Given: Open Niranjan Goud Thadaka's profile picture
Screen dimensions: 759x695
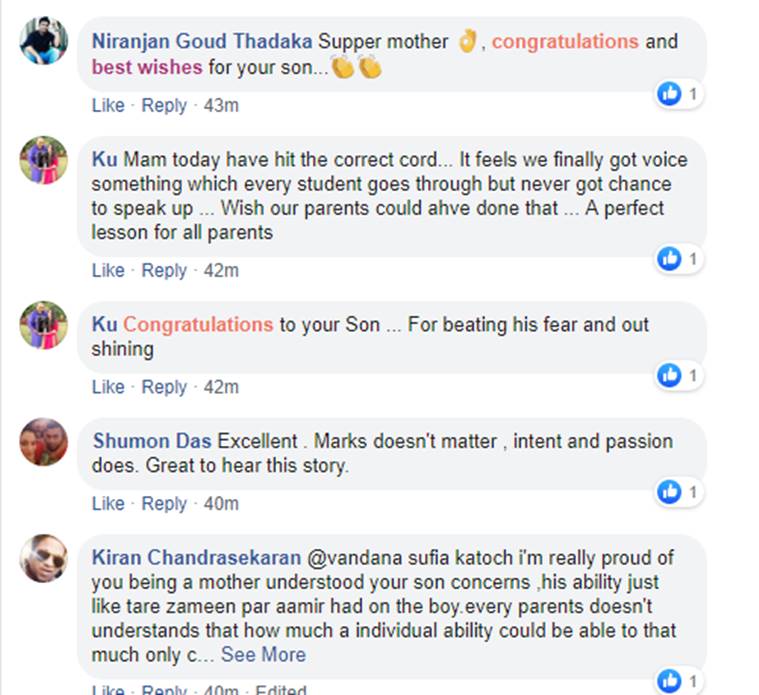Looking at the screenshot, I should coord(44,41).
